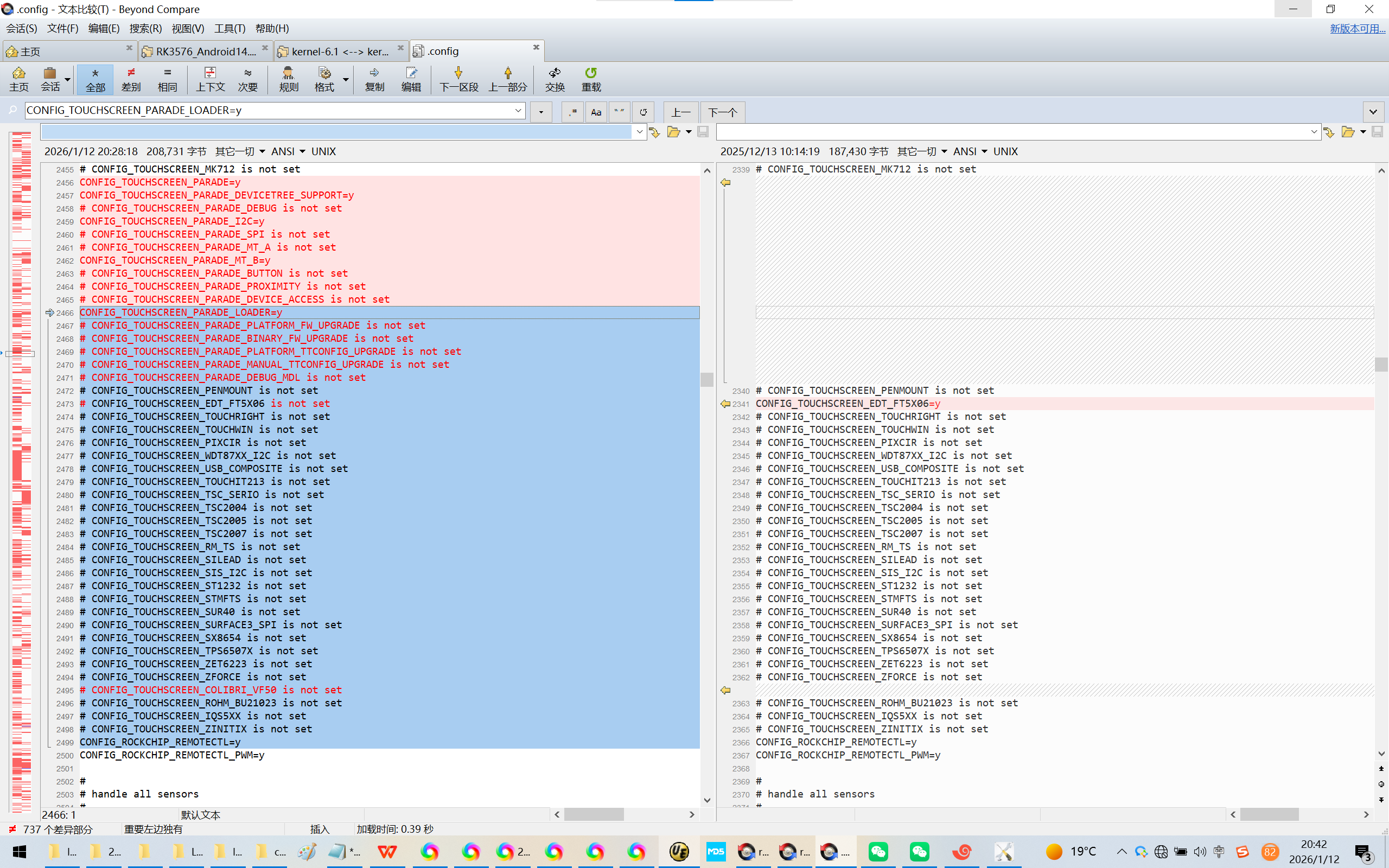This screenshot has height=868, width=1389.
Task: Open WeChat from the taskbar
Action: (878, 851)
